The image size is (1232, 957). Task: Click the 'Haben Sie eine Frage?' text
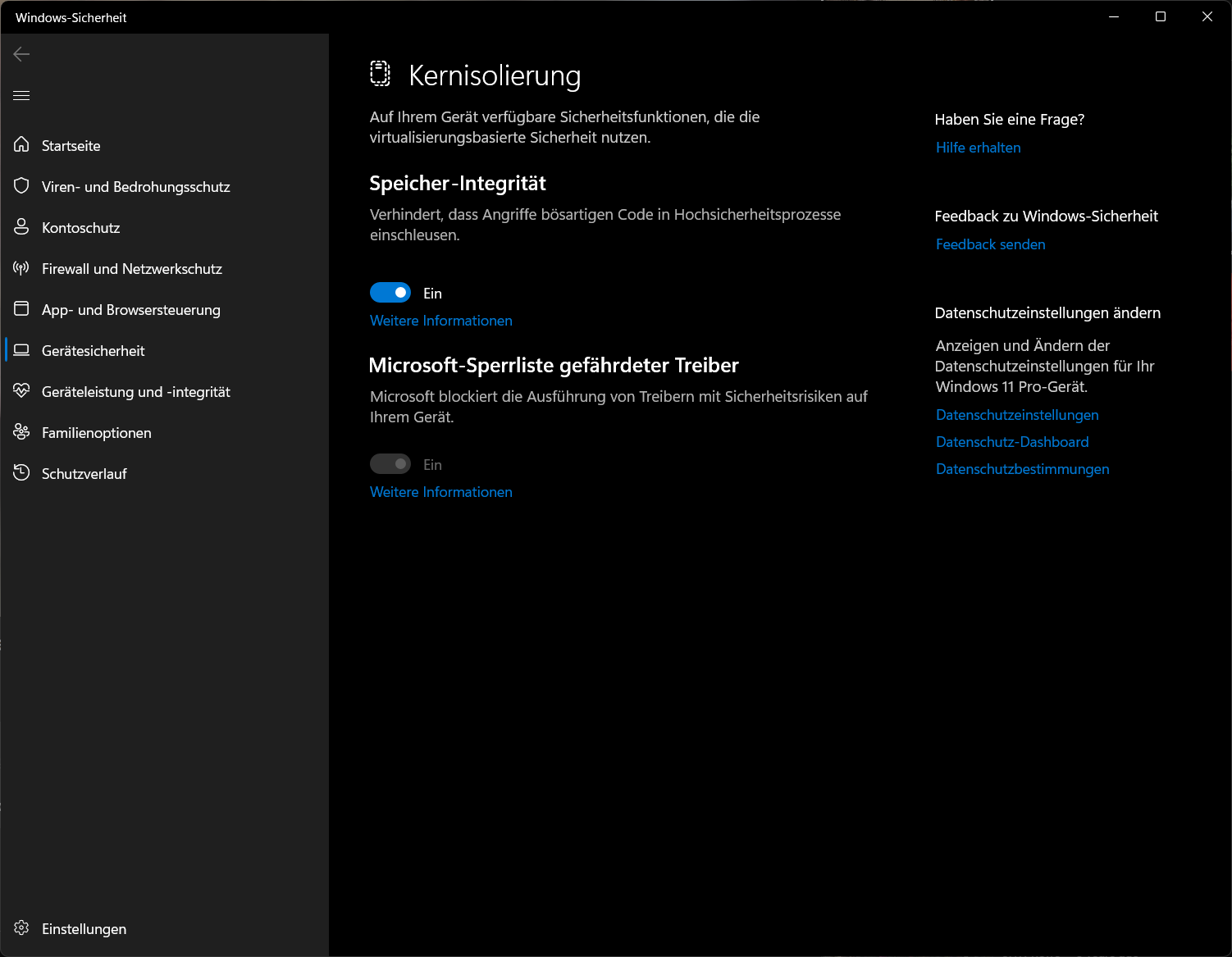(x=1010, y=120)
